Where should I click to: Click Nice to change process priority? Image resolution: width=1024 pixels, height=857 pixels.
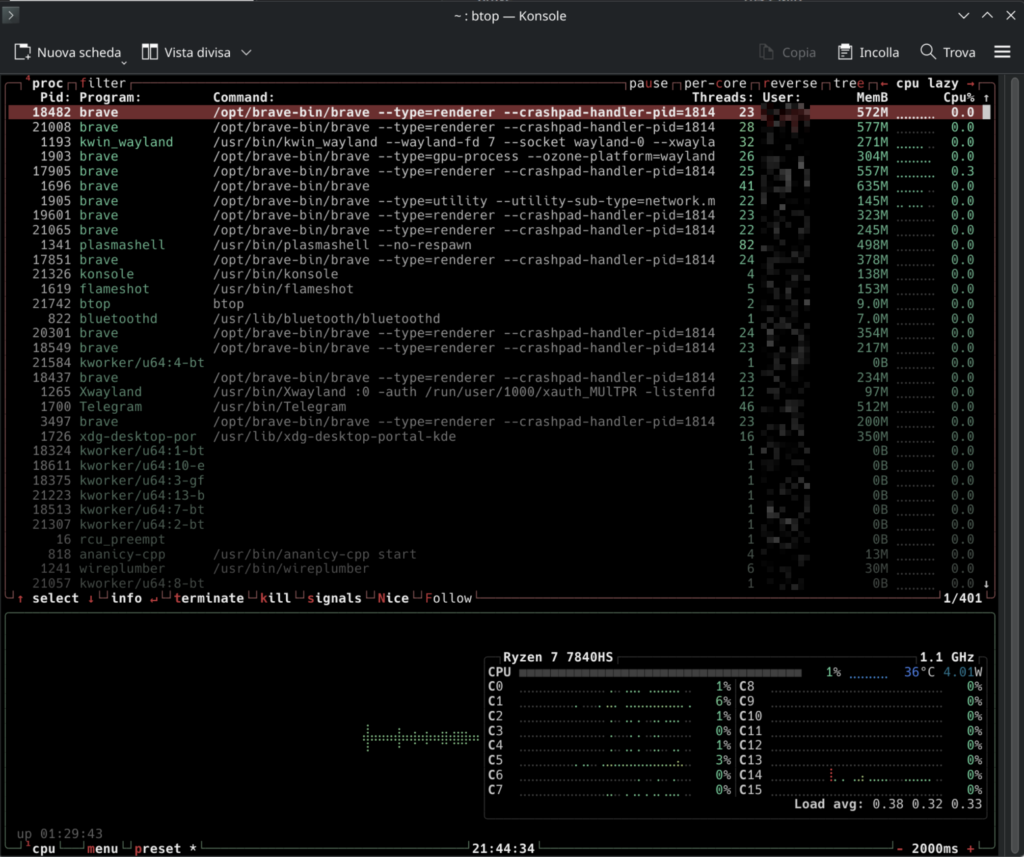click(392, 598)
